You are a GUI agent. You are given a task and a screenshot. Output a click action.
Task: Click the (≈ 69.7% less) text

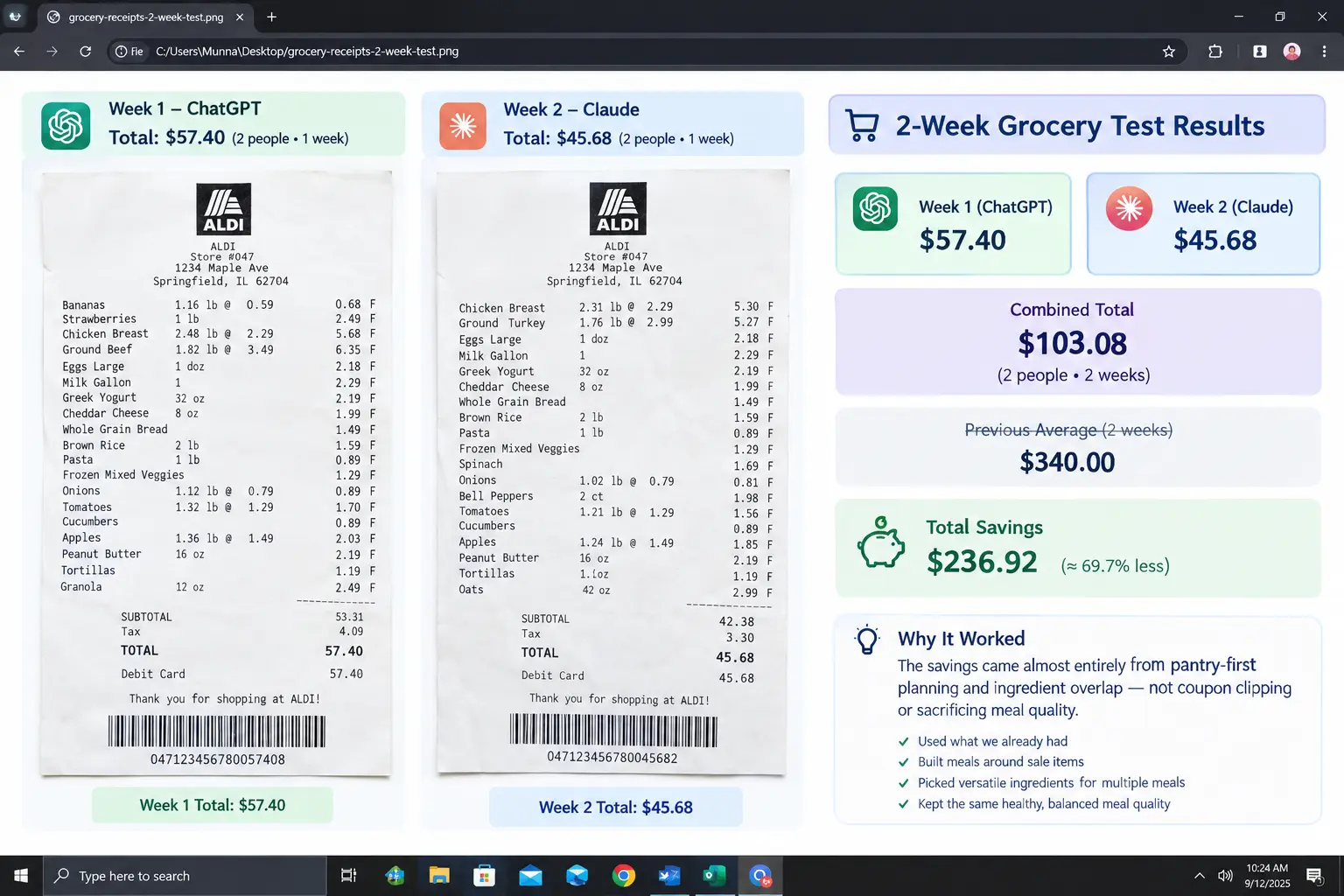pos(1115,566)
